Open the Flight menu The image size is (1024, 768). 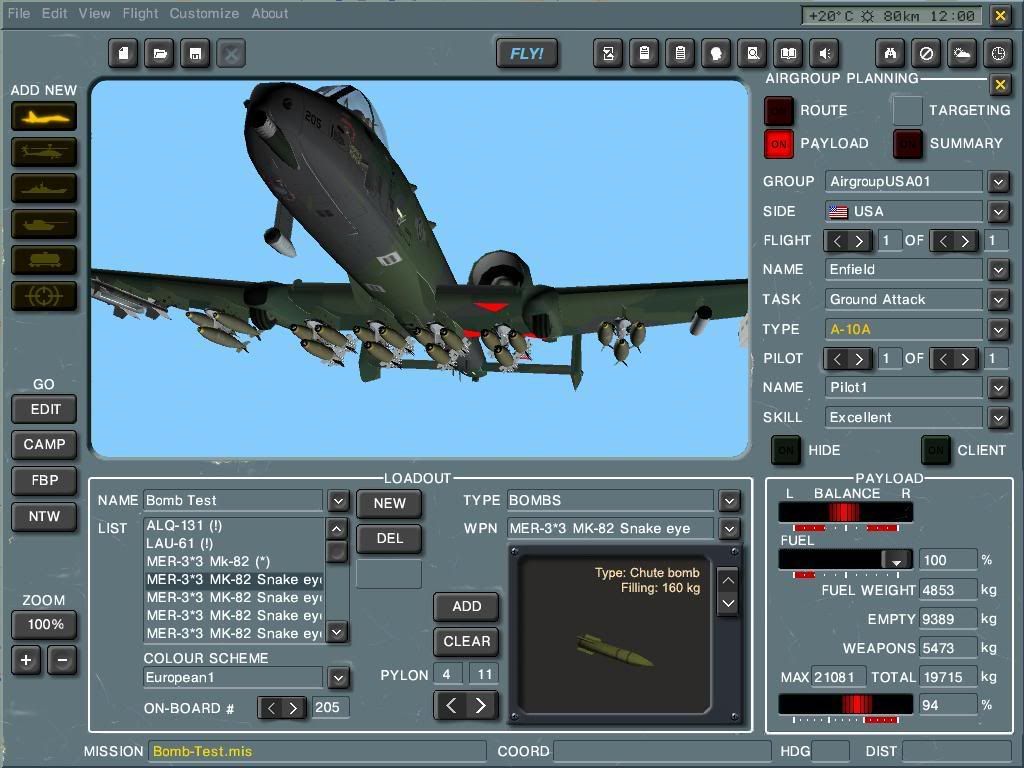[140, 14]
